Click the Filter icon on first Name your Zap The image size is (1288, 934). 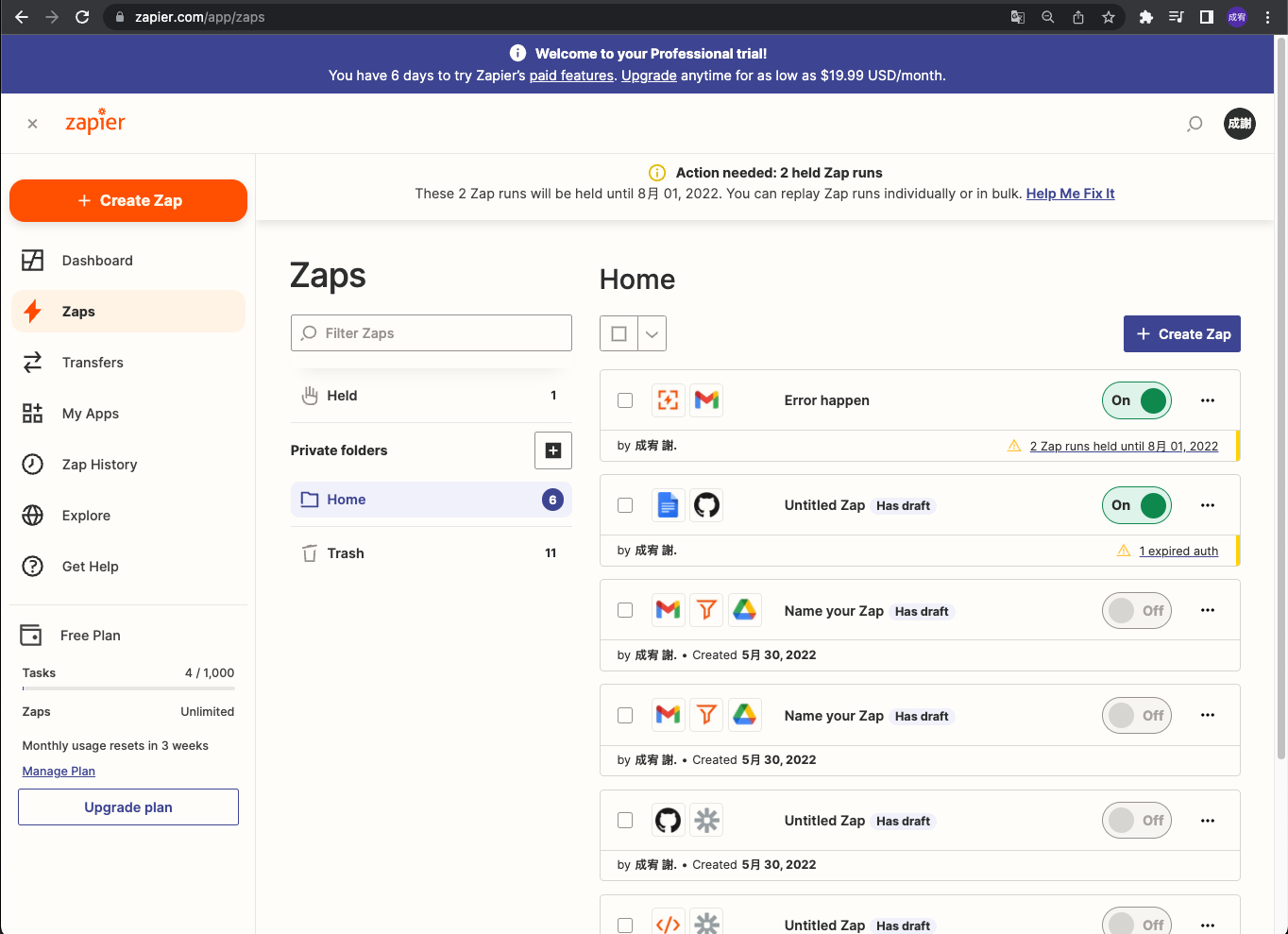(706, 610)
